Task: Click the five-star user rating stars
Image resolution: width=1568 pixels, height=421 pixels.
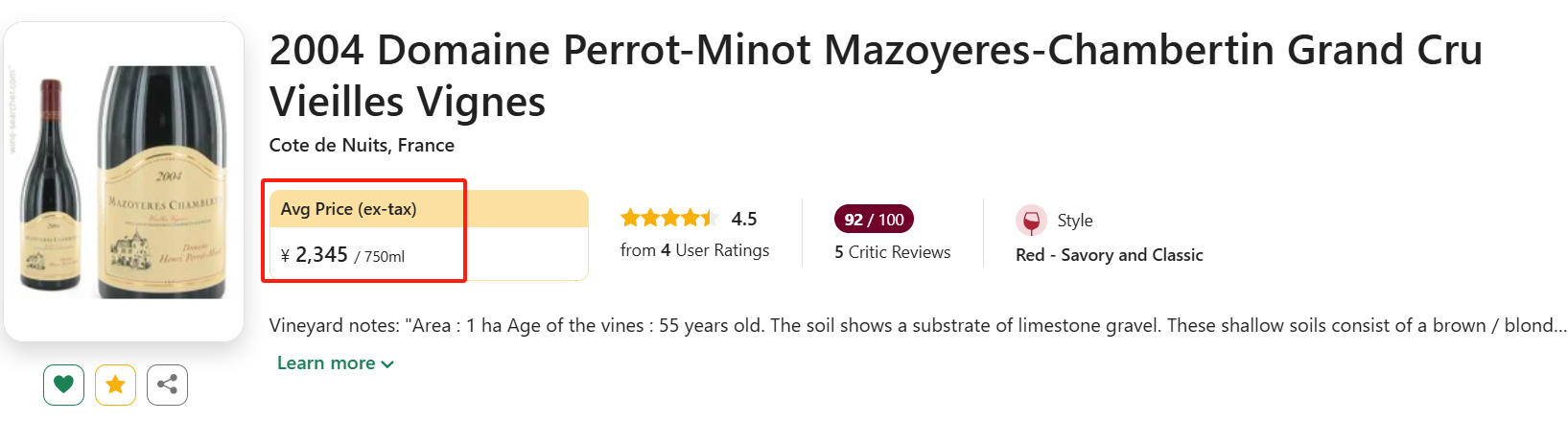Action: 668,219
